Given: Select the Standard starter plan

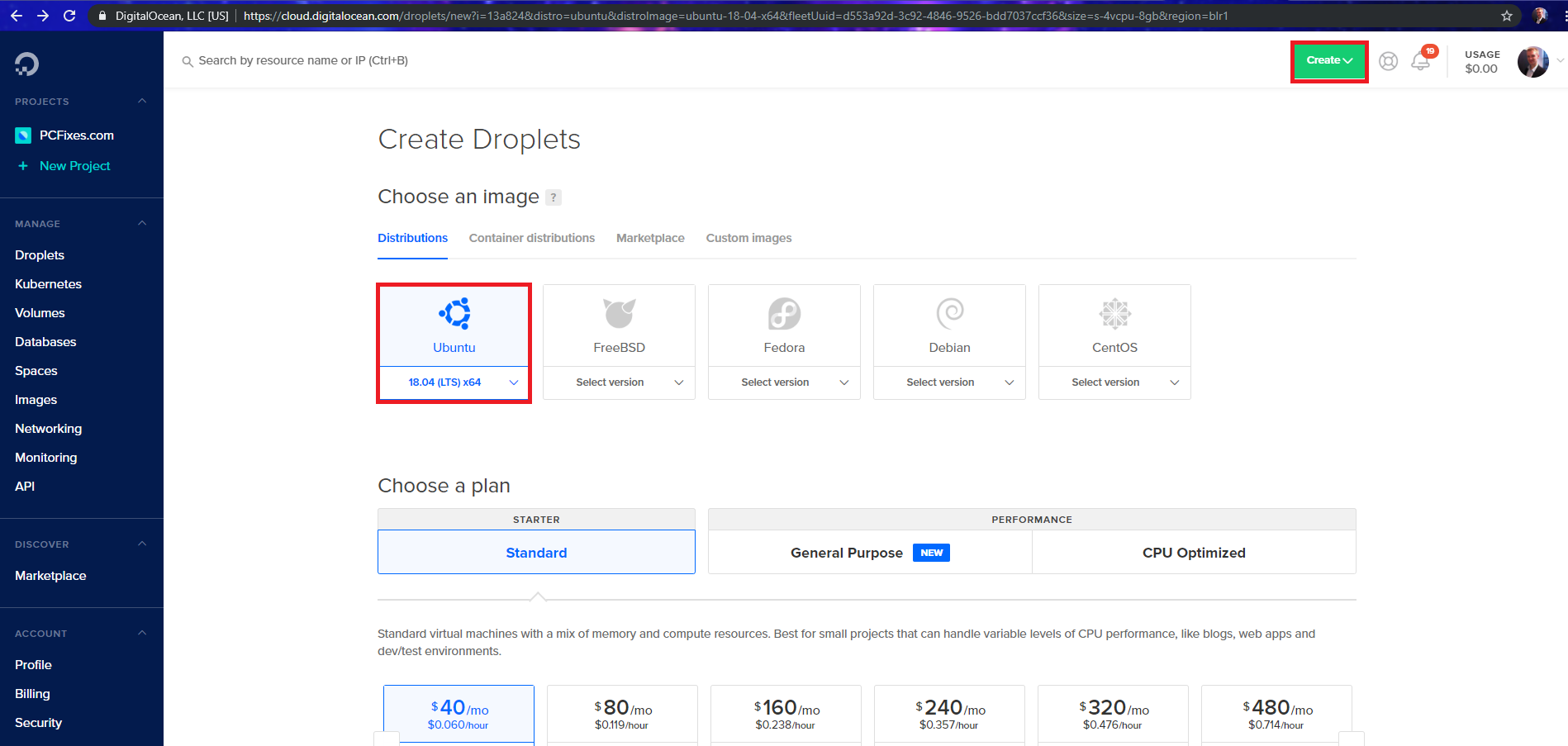Looking at the screenshot, I should [536, 553].
